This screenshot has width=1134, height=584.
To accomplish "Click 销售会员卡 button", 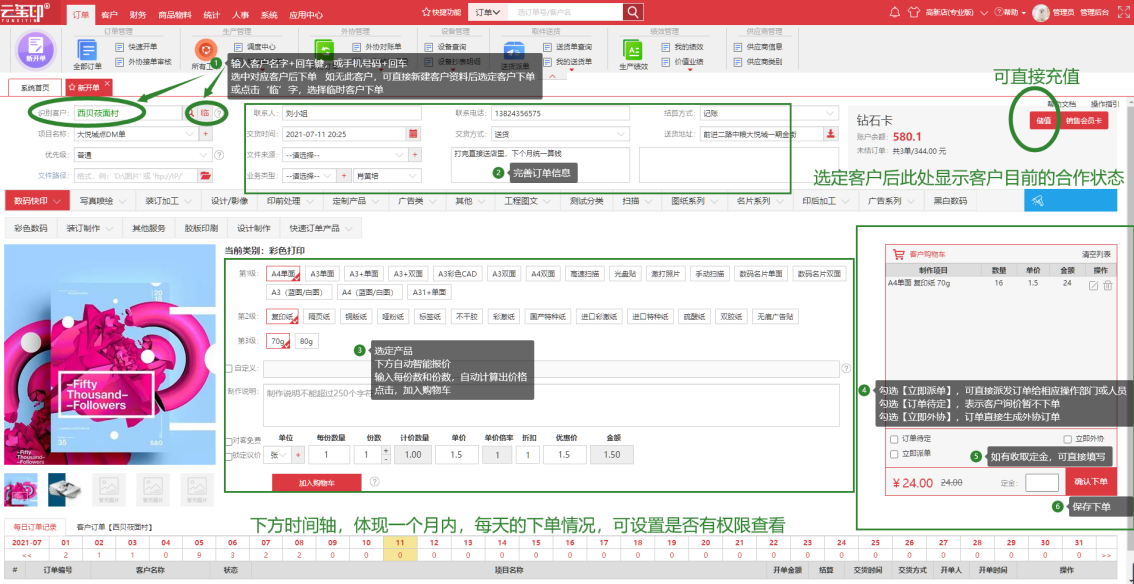I will point(1083,121).
